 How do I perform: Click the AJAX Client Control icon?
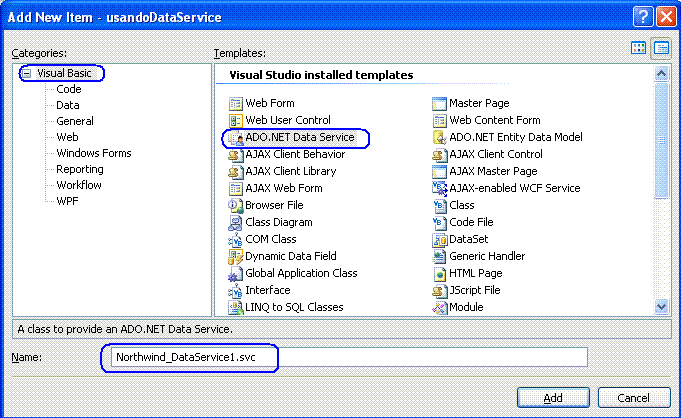click(x=439, y=155)
